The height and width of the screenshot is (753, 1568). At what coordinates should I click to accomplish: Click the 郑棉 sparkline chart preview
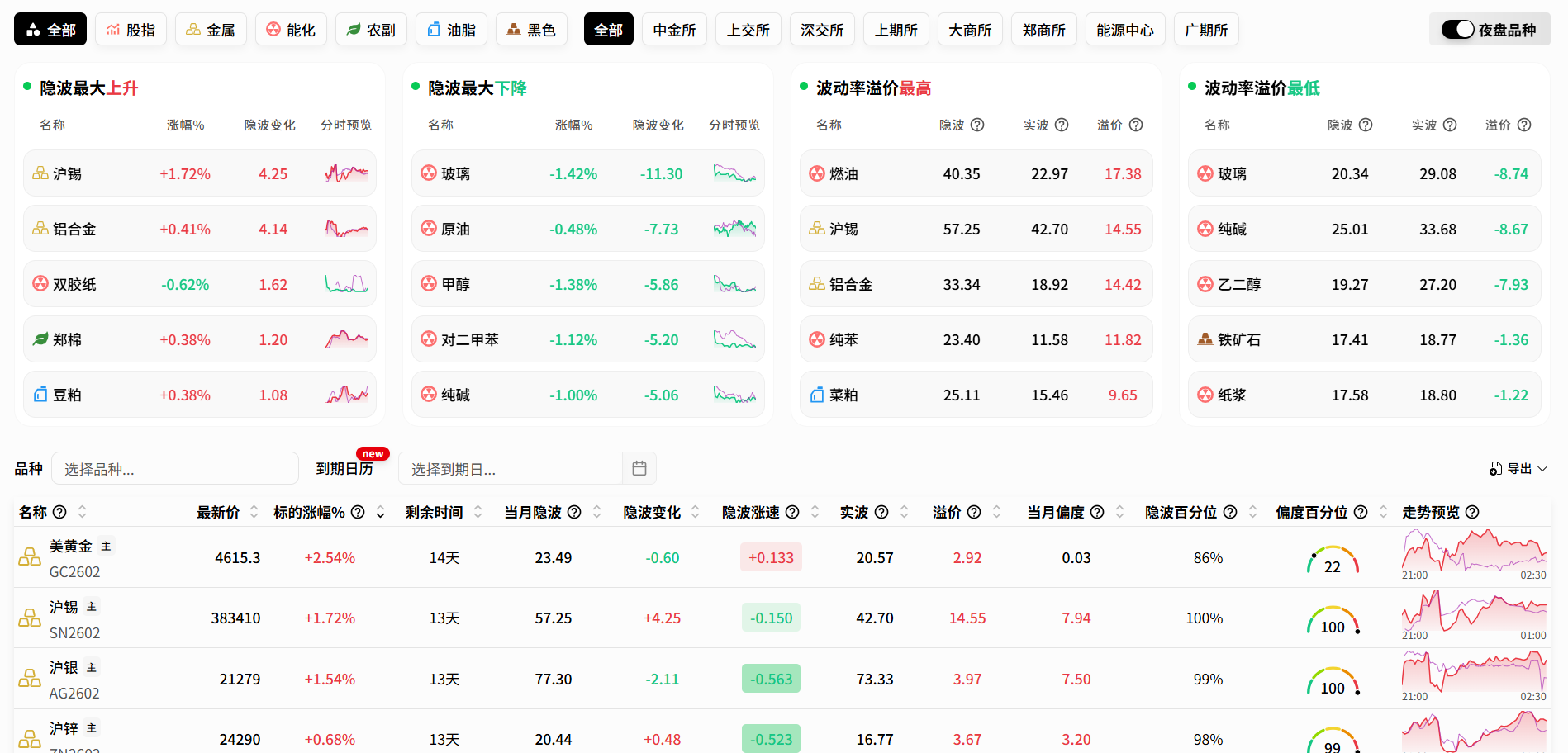tap(347, 339)
